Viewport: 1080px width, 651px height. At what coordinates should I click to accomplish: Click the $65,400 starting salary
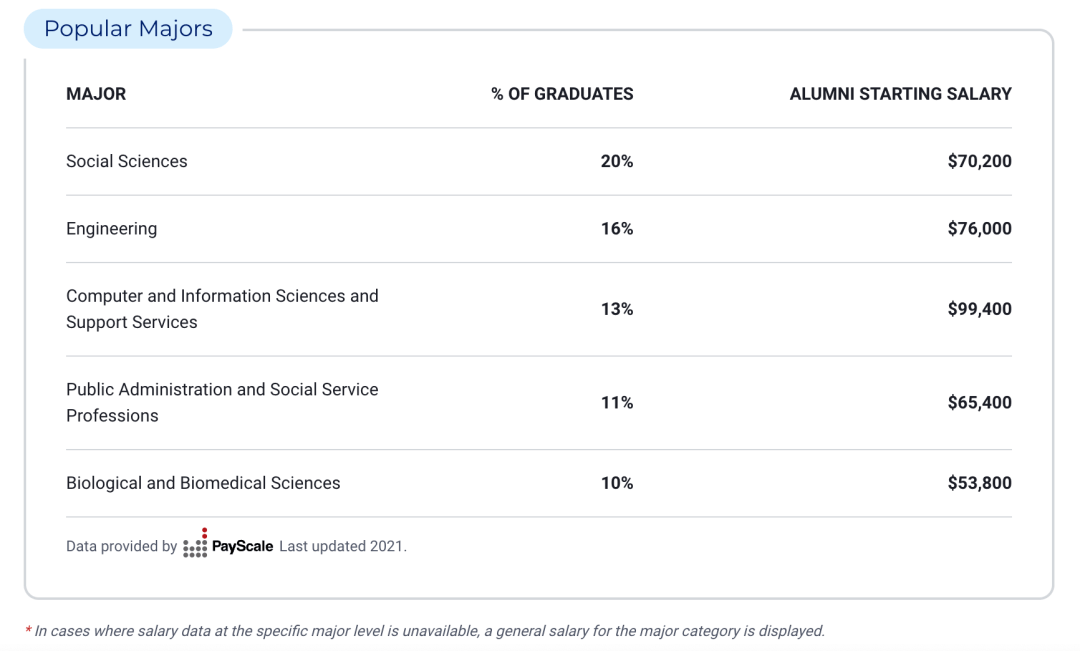click(979, 403)
